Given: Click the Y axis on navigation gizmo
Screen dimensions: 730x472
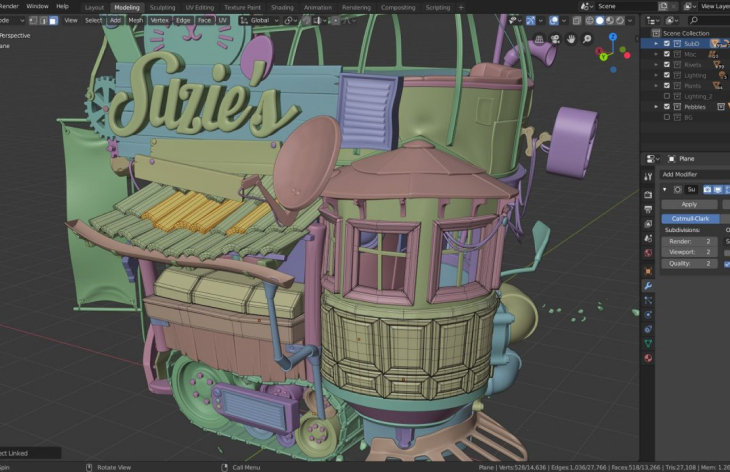Looking at the screenshot, I should click(603, 57).
